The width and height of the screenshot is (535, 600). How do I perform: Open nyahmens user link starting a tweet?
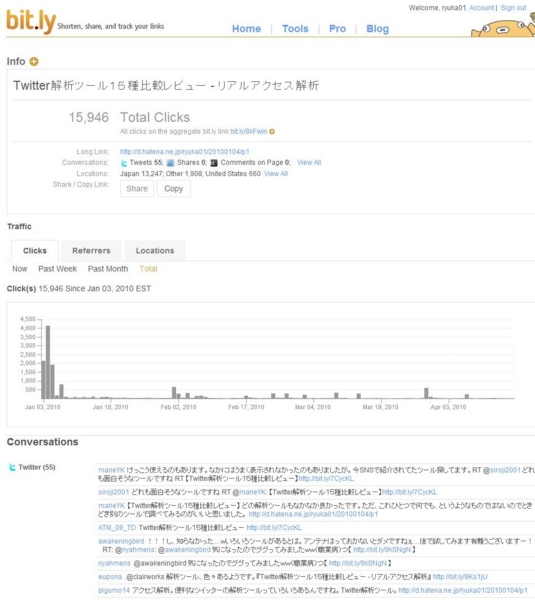(x=114, y=563)
